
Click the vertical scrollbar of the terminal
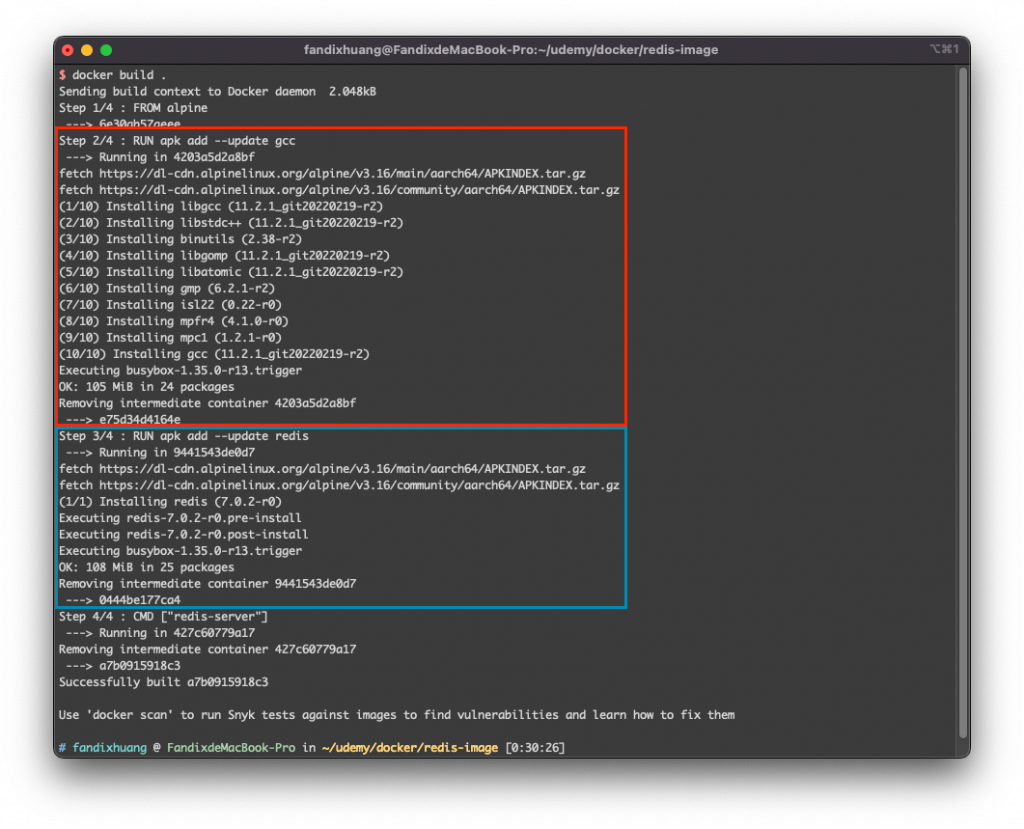963,403
